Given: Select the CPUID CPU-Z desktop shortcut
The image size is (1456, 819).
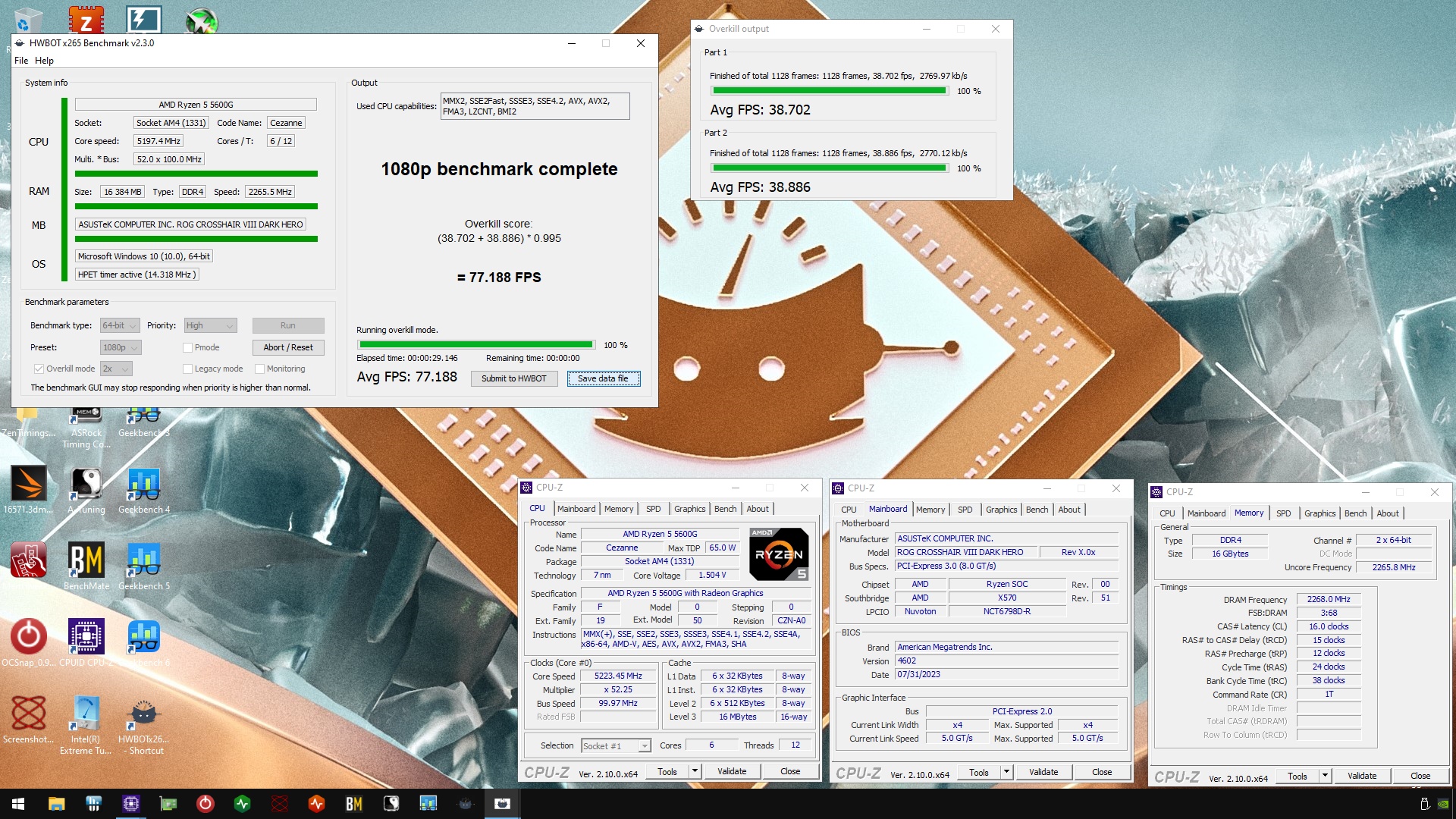Looking at the screenshot, I should (86, 644).
